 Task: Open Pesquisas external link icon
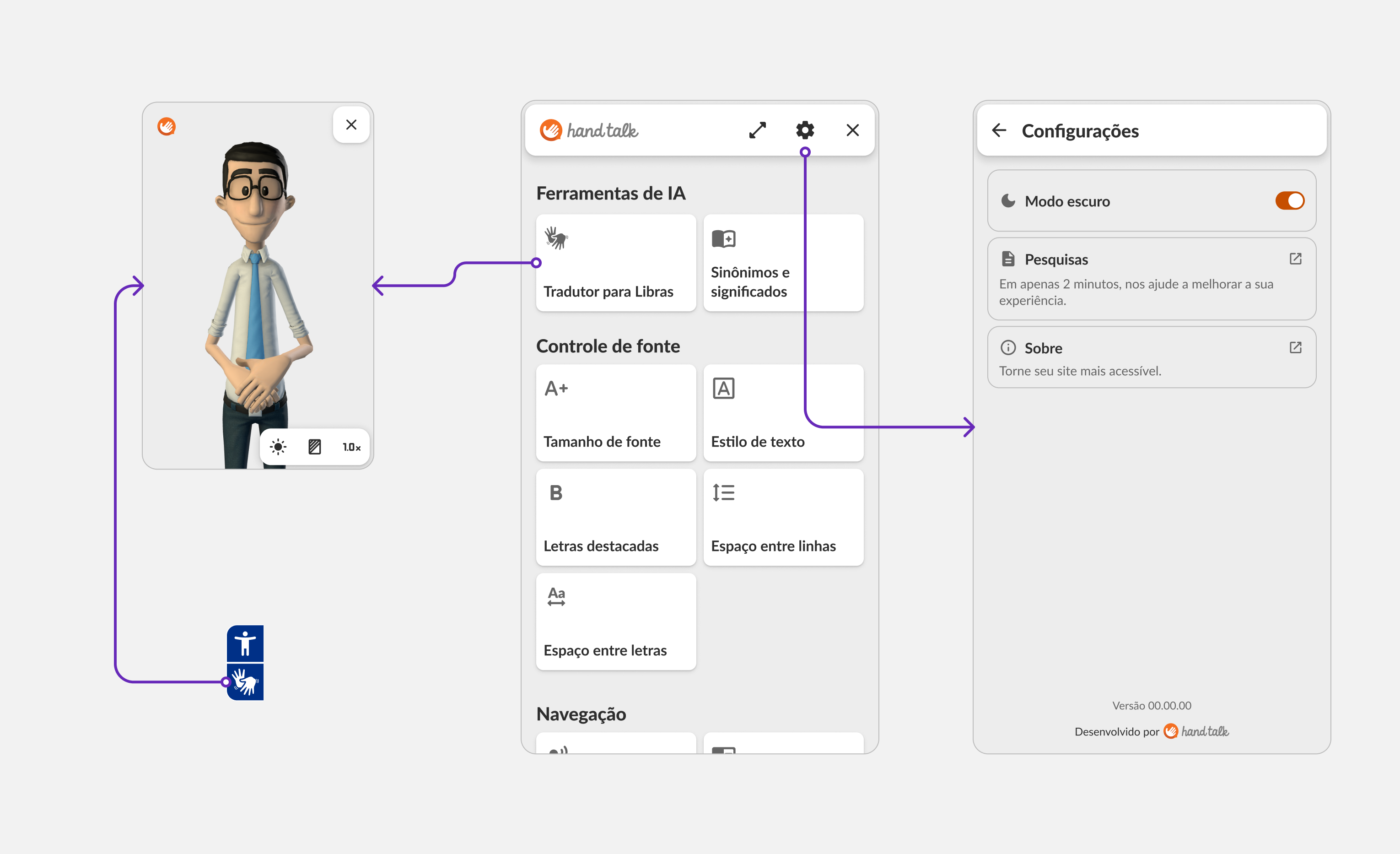[1295, 259]
